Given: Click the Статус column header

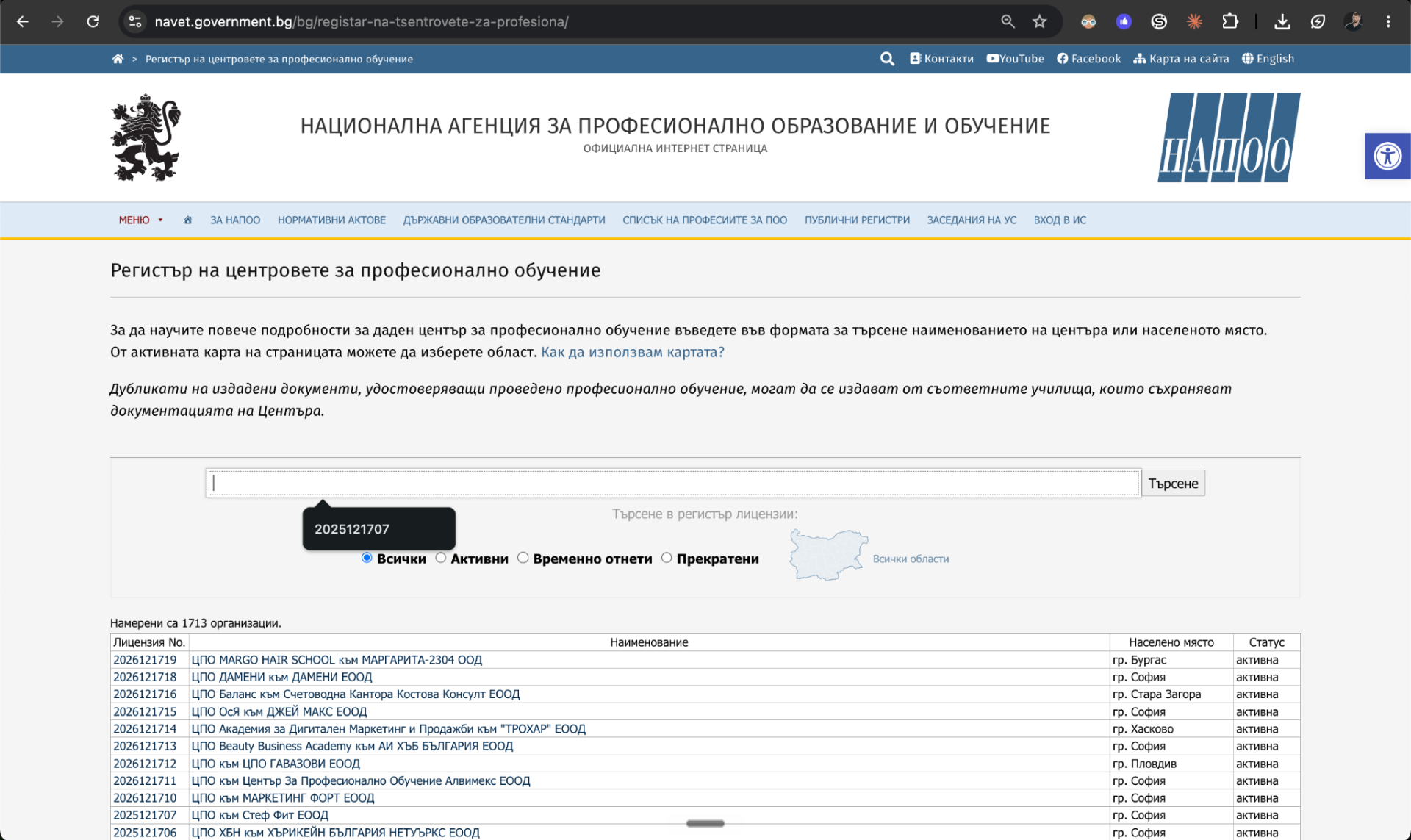Looking at the screenshot, I should [x=1266, y=642].
